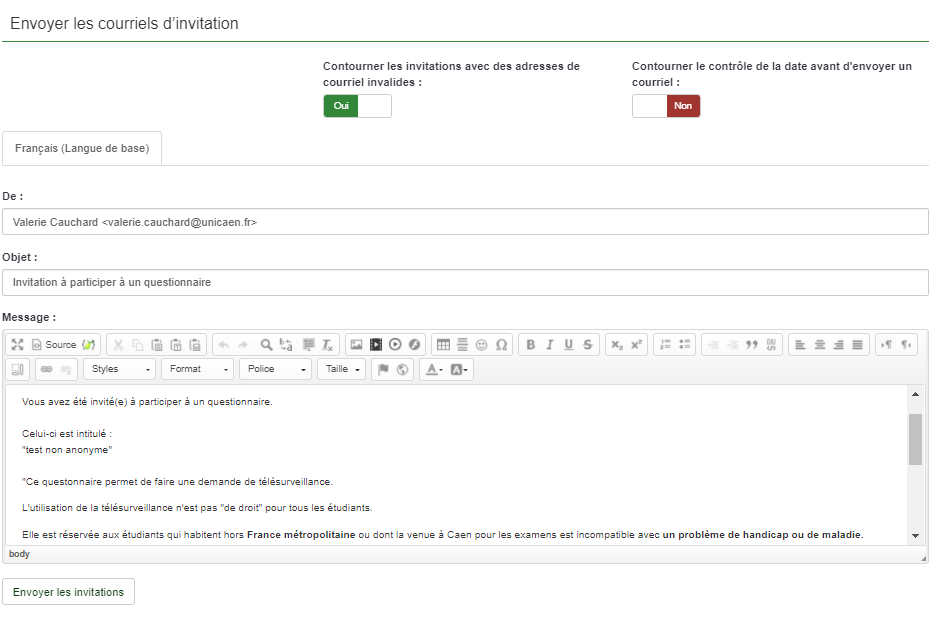Open the smiley emoticon picker

pos(482,345)
